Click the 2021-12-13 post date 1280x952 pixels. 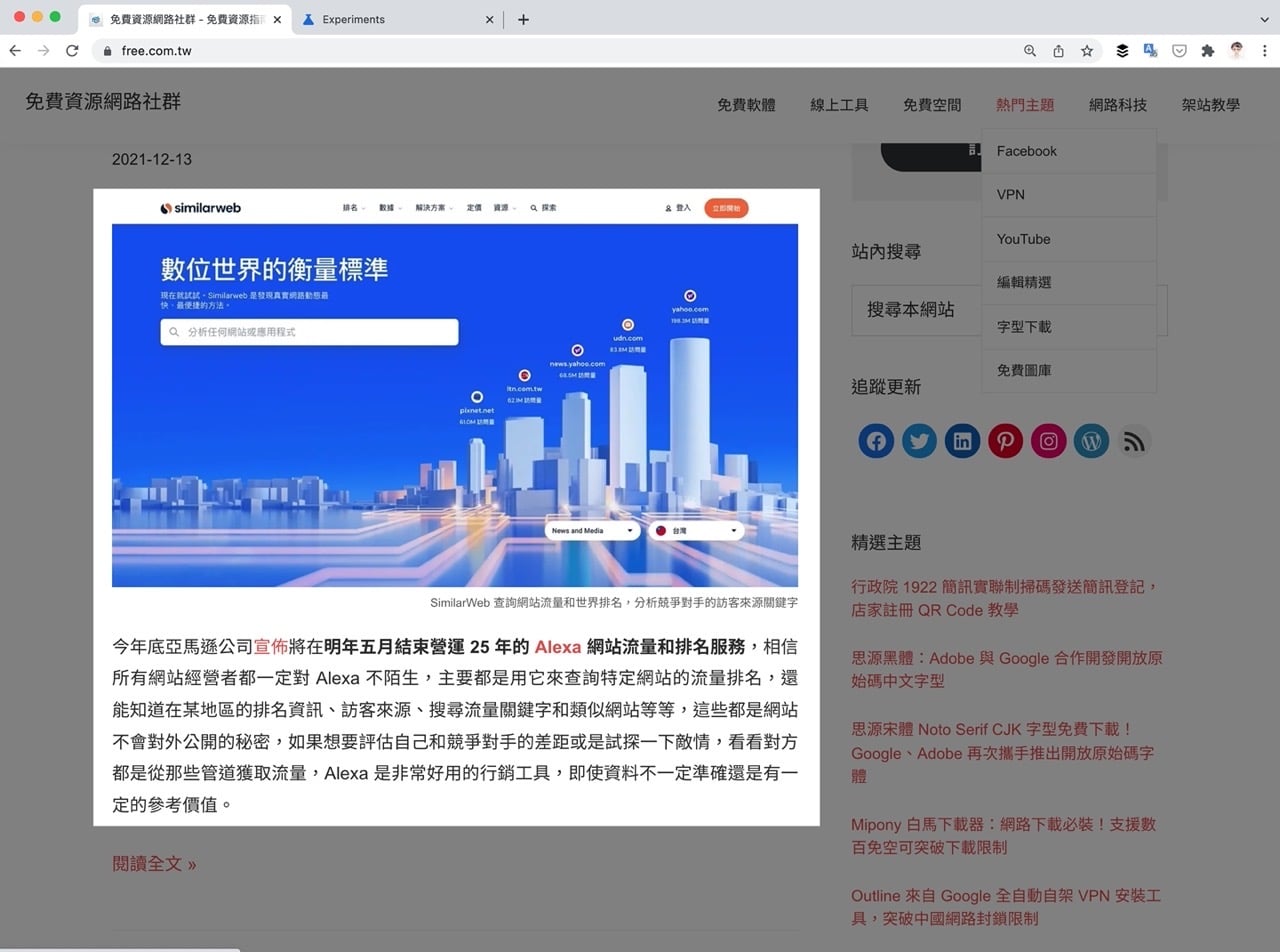tap(152, 159)
